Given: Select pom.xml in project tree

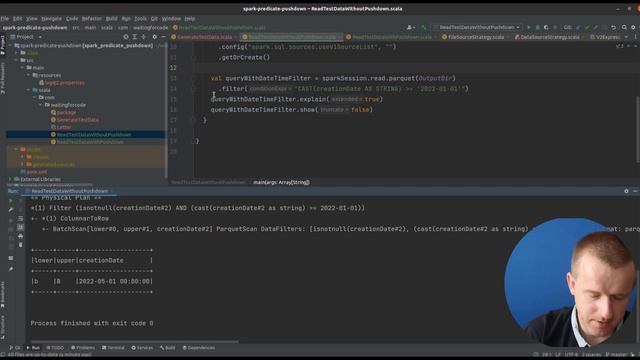Looking at the screenshot, I should click(x=33, y=172).
